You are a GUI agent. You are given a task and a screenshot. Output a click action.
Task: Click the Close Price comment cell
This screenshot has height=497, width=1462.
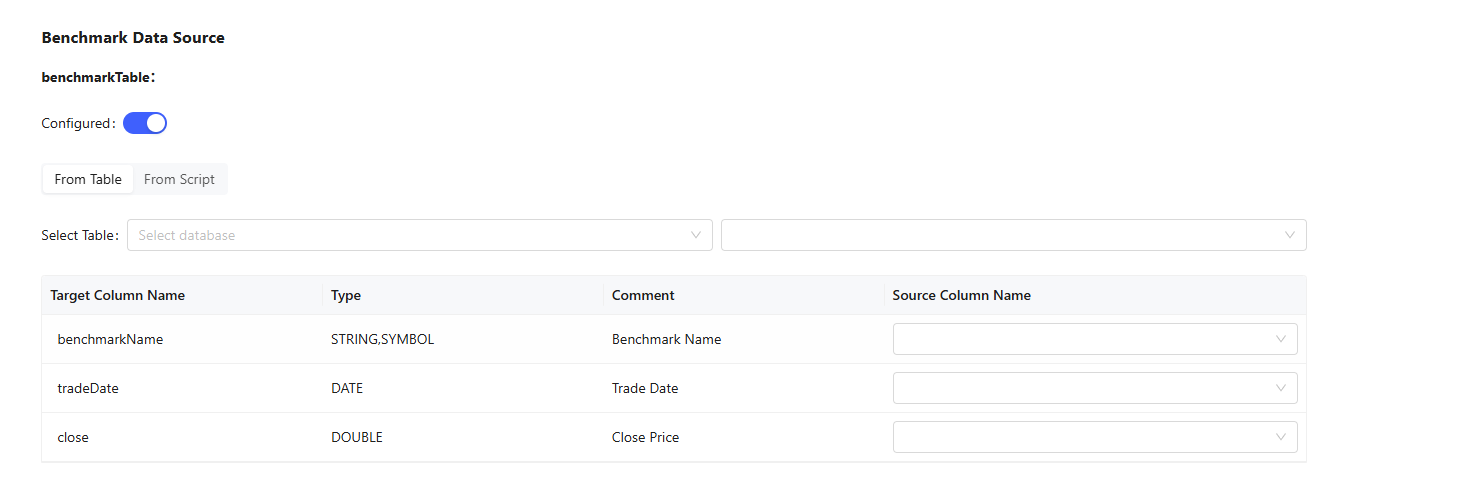(x=645, y=437)
